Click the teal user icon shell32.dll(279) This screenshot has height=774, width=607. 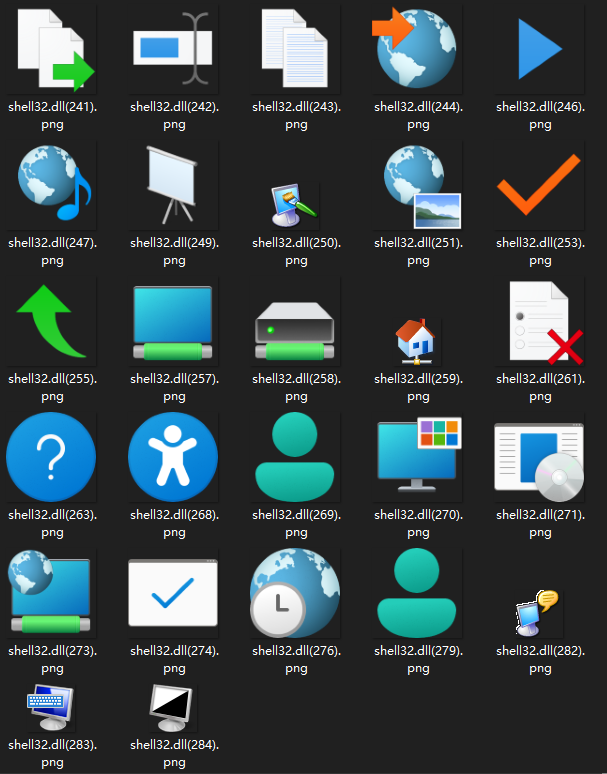pyautogui.click(x=417, y=592)
